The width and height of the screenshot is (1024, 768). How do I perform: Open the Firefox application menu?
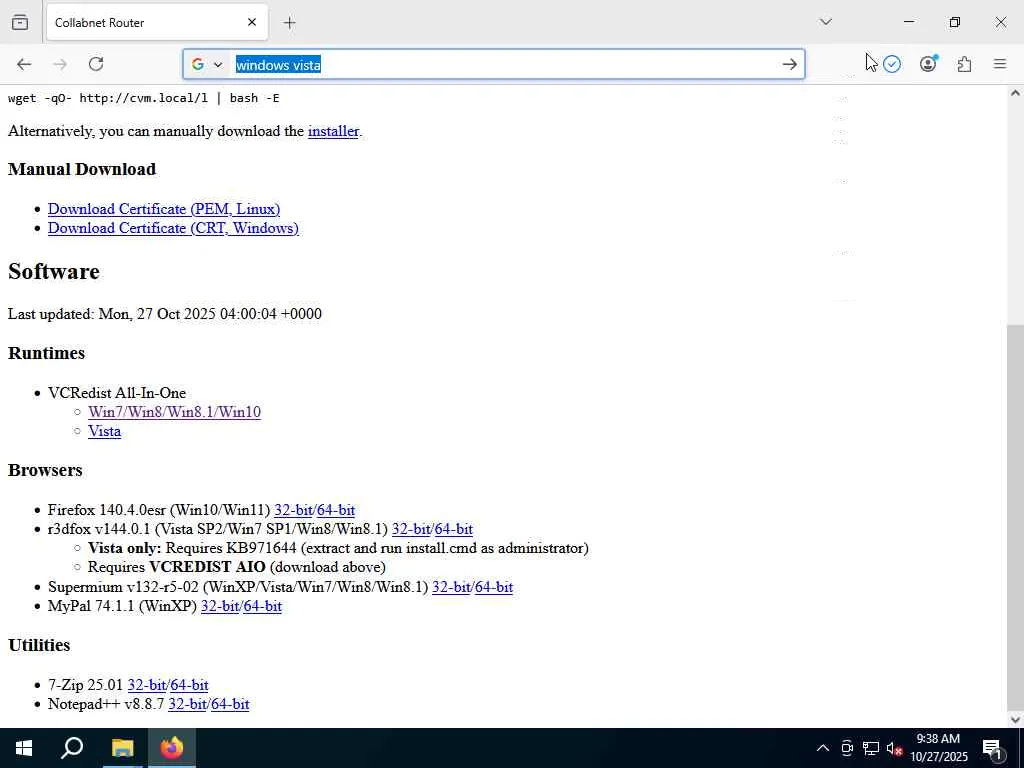tap(1000, 64)
